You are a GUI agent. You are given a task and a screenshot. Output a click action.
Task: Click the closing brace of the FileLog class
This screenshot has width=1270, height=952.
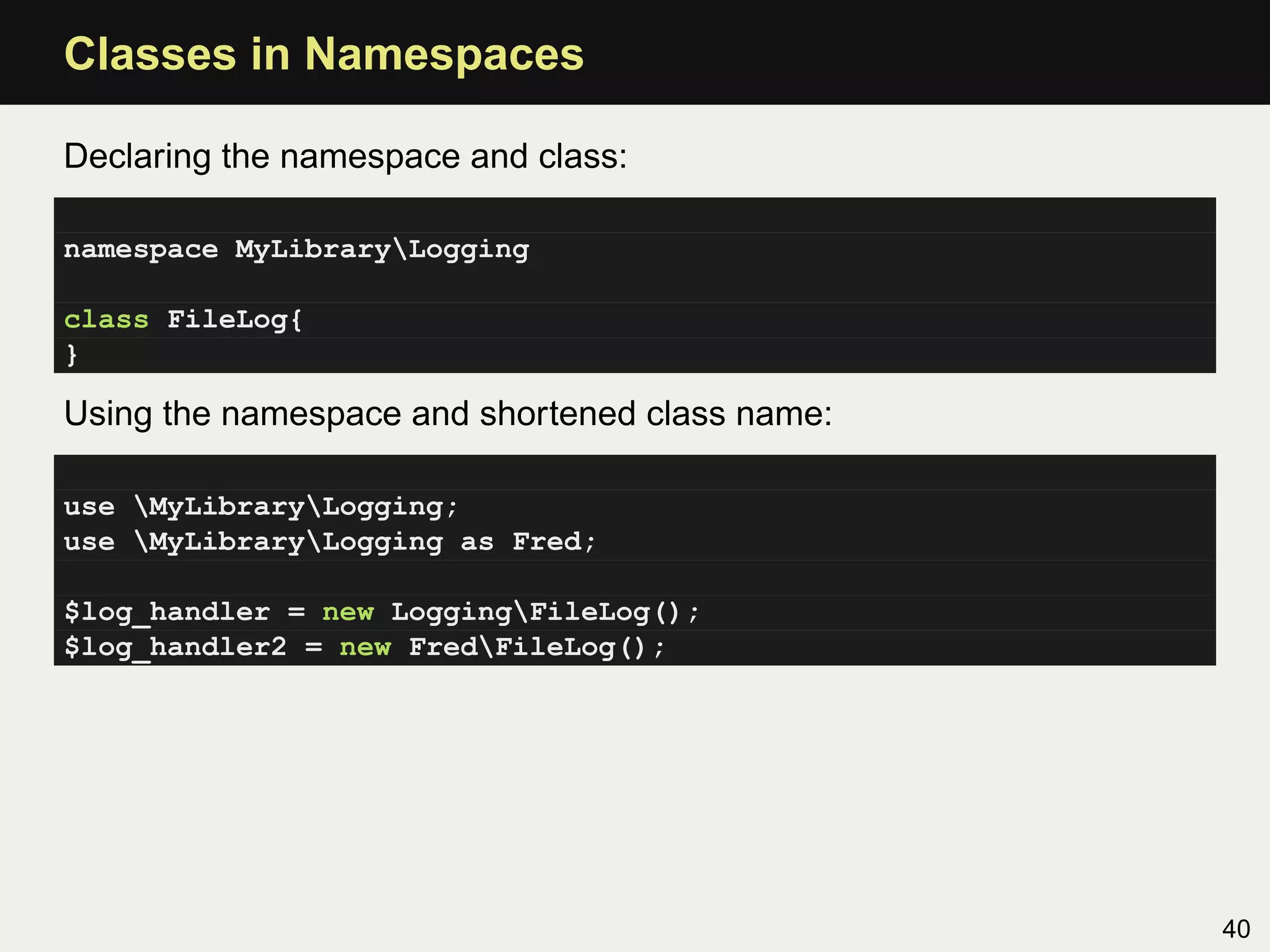(x=72, y=355)
